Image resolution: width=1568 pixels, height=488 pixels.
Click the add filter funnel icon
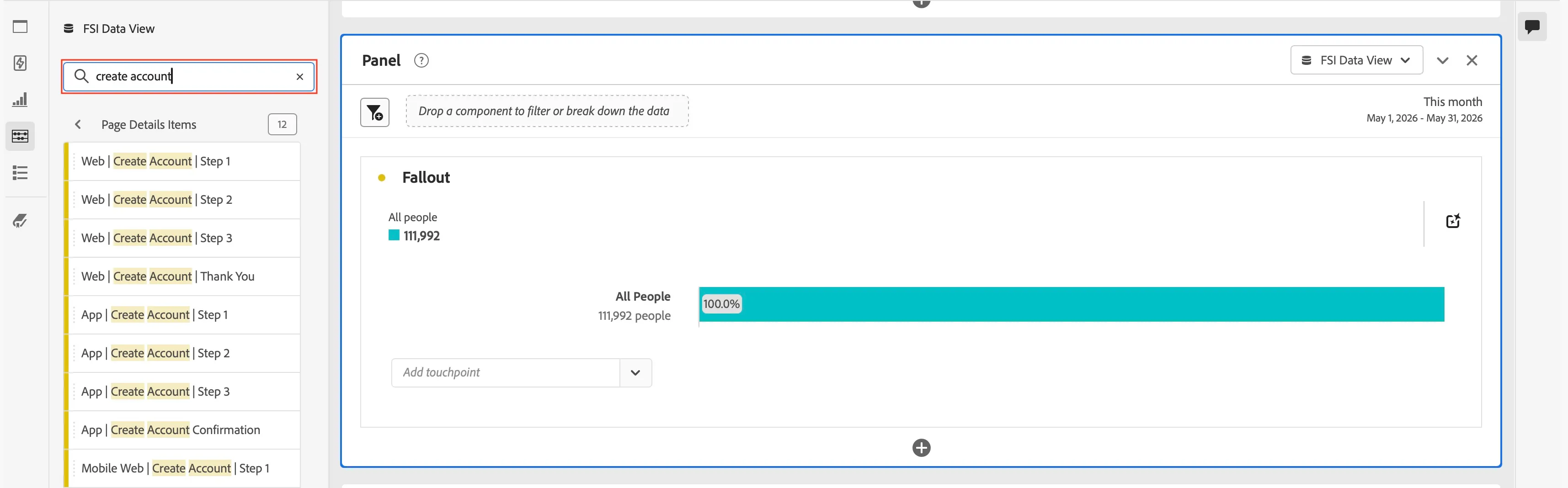pyautogui.click(x=375, y=112)
